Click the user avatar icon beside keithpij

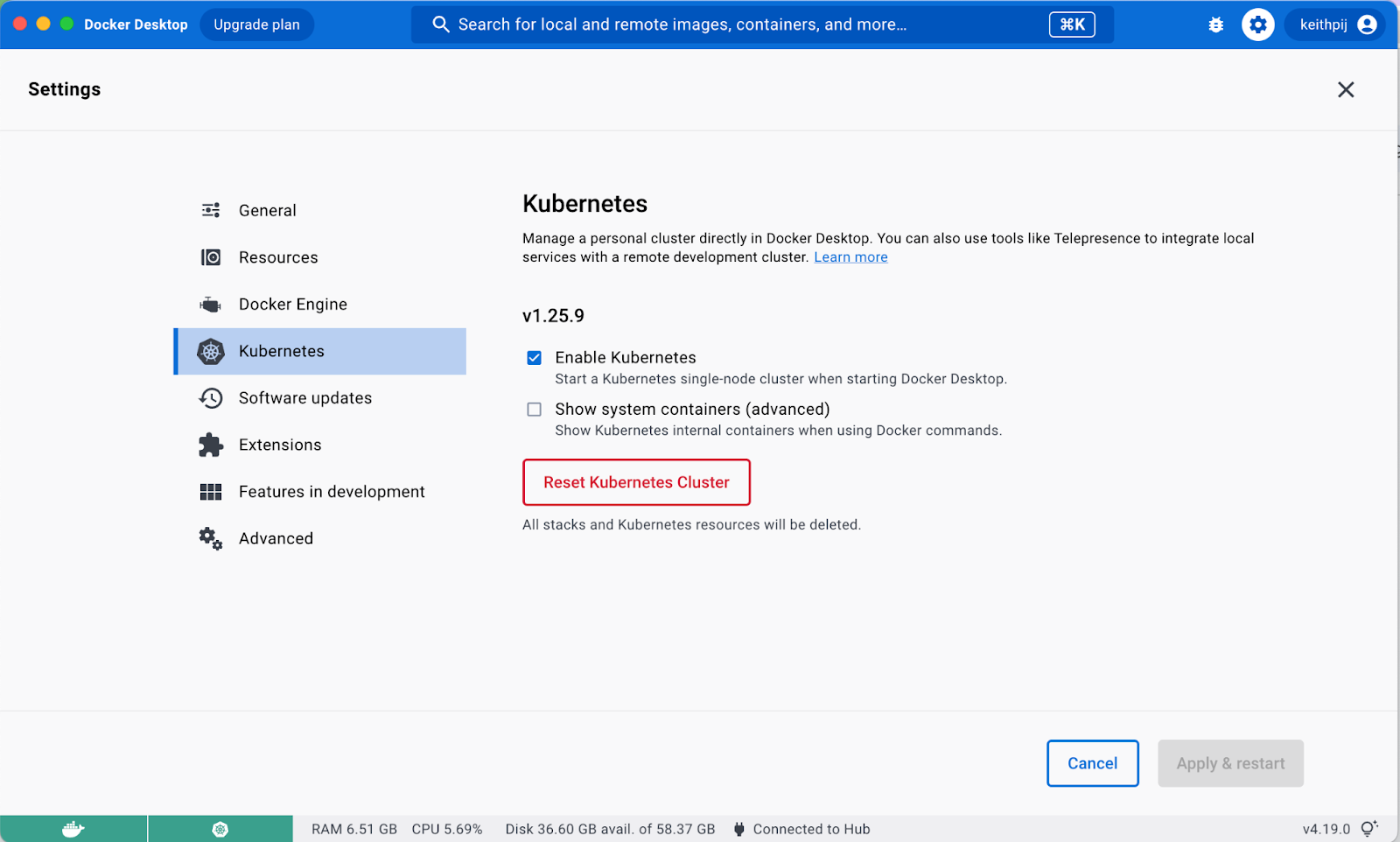pyautogui.click(x=1367, y=25)
